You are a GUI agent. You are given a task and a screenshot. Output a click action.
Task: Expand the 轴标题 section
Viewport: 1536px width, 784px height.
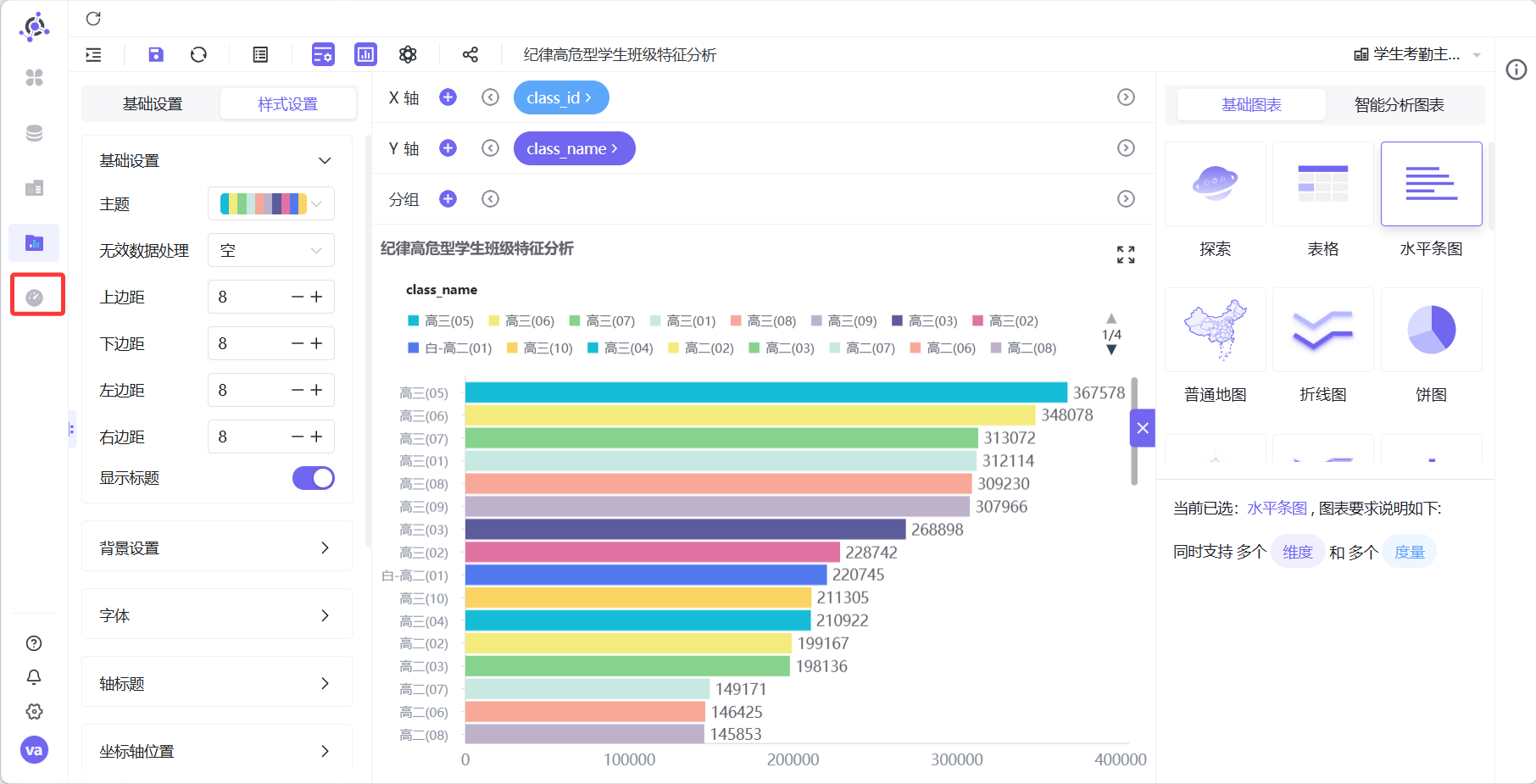point(217,683)
